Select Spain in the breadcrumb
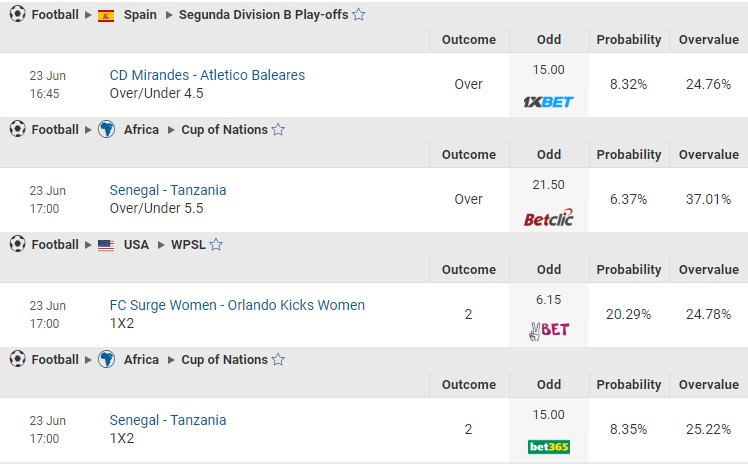Viewport: 748px width, 464px height. tap(140, 15)
